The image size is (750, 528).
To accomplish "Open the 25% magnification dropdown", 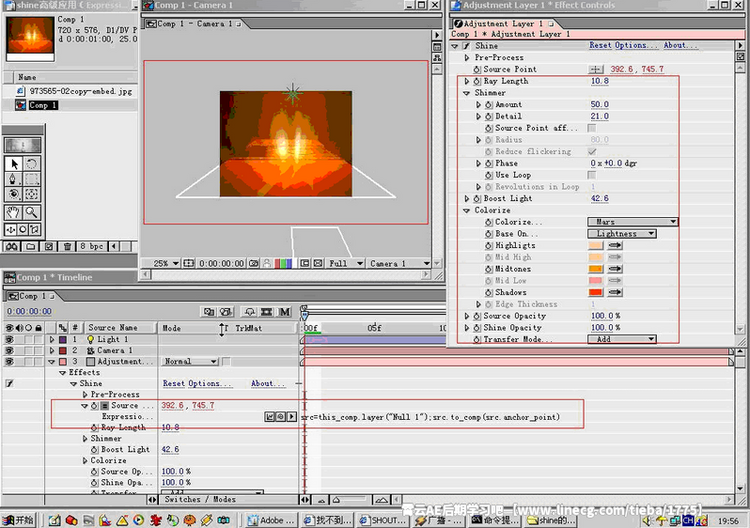I will pos(165,264).
